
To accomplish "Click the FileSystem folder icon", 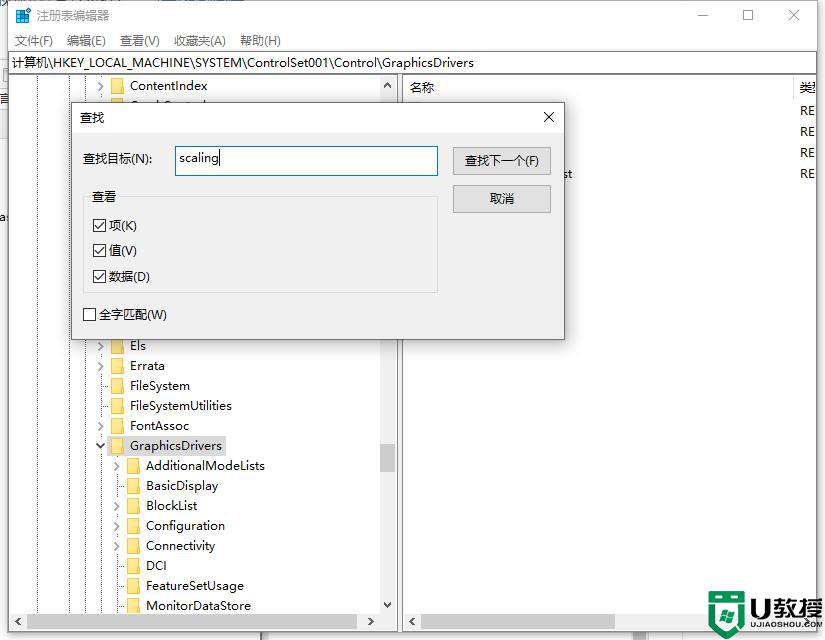I will coord(117,386).
